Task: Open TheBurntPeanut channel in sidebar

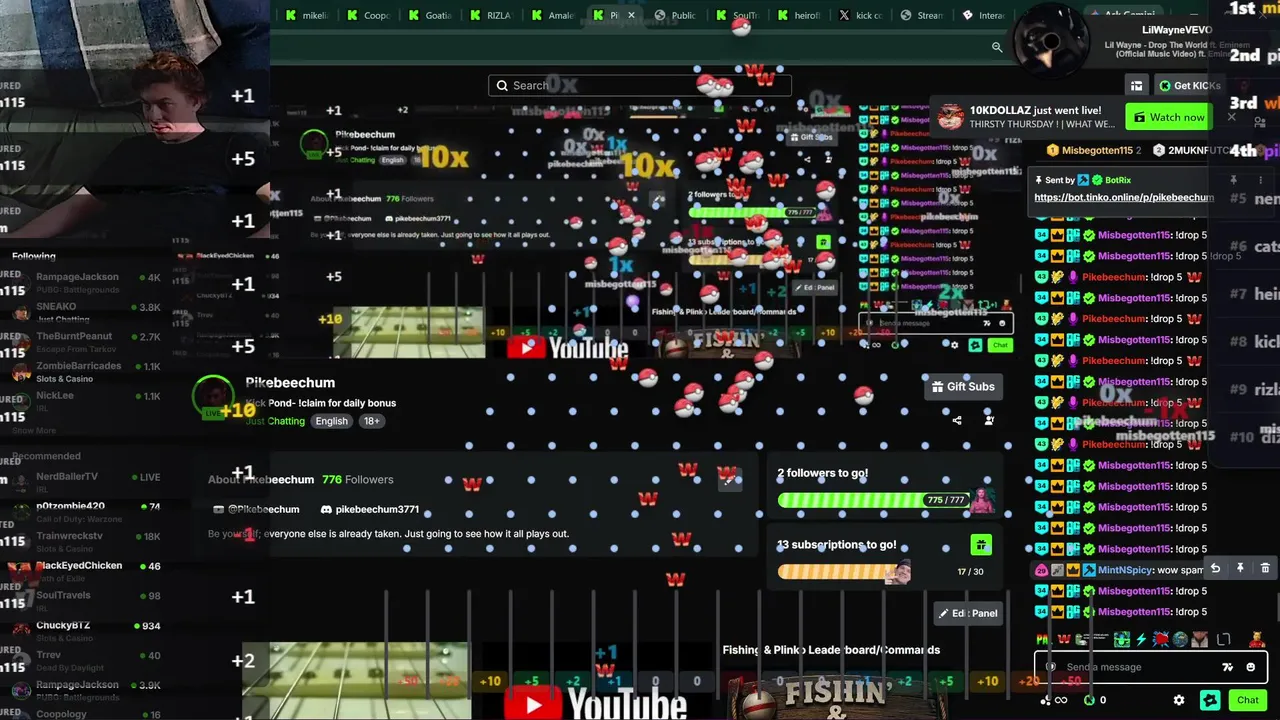Action: pyautogui.click(x=85, y=342)
